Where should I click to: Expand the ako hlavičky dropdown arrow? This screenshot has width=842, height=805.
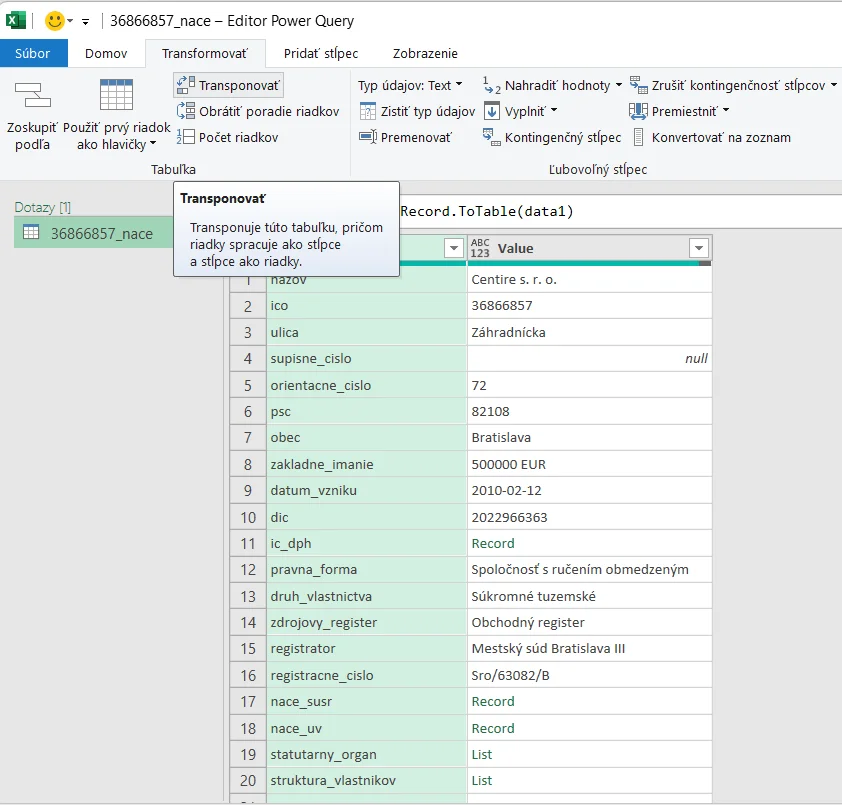pos(153,143)
